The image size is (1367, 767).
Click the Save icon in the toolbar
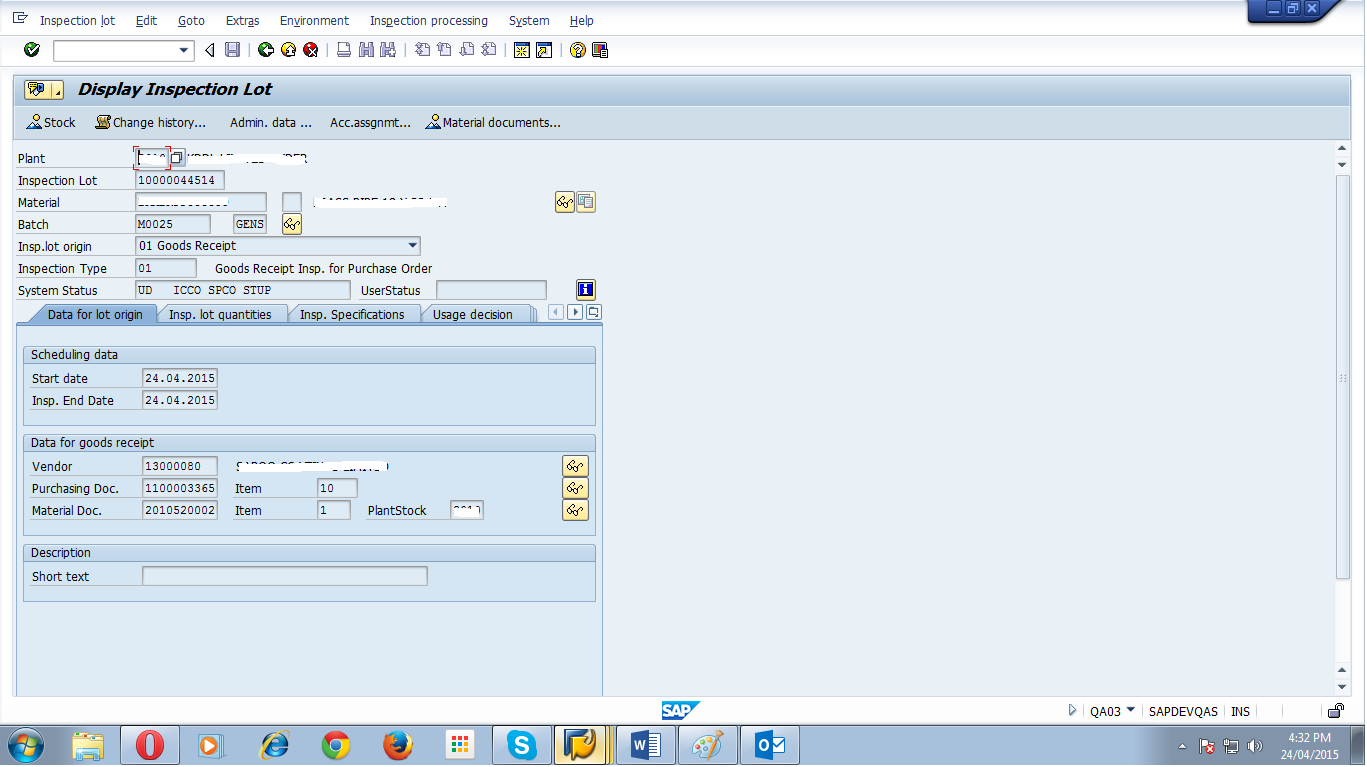235,50
